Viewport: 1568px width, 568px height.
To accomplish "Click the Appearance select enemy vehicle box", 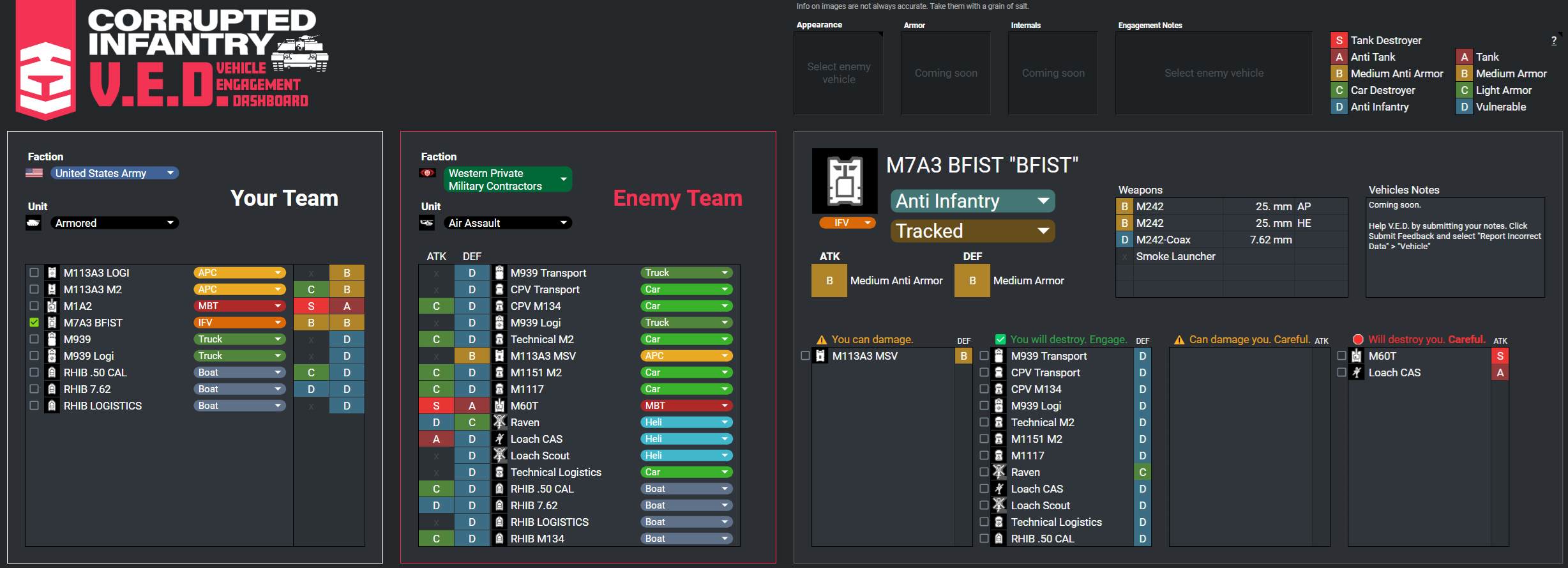I will coord(838,73).
